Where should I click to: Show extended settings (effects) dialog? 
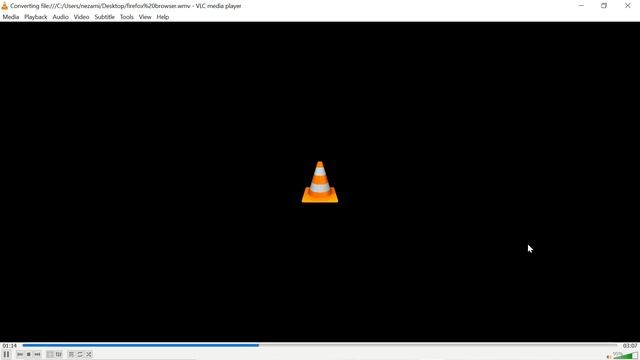[x=59, y=354]
